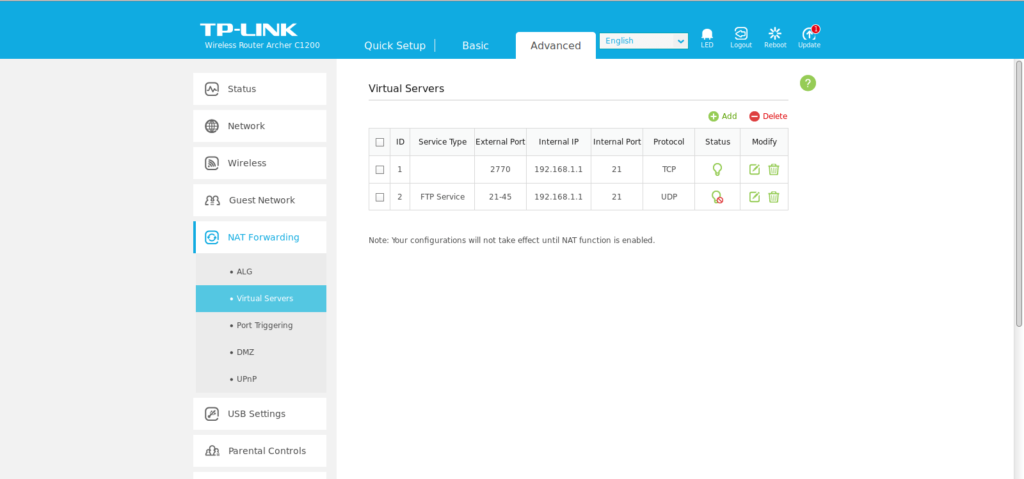The image size is (1024, 479).
Task: Switch to the Basic tab
Action: 475,45
